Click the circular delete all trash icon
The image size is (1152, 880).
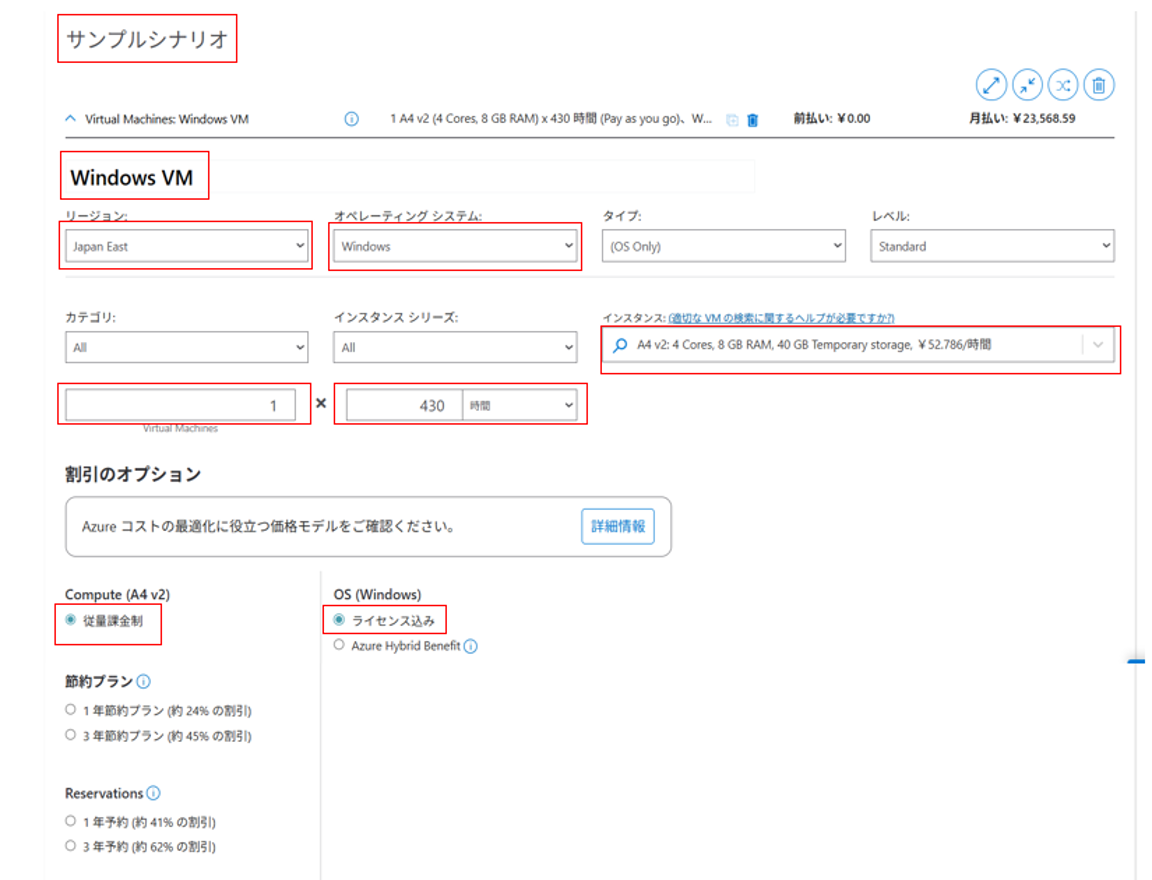(1098, 86)
